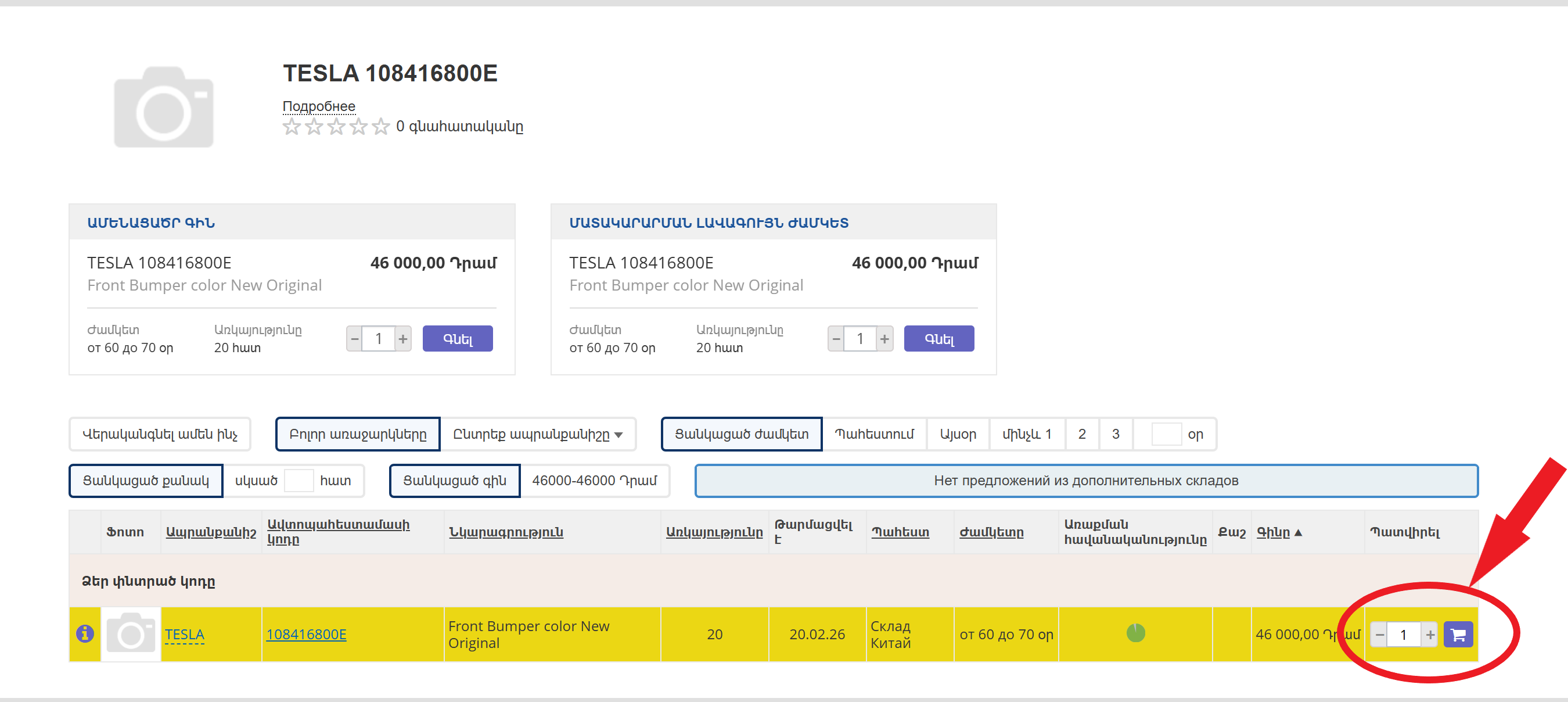This screenshot has height=702, width=1568.
Task: Select the any quantity filter
Action: (146, 481)
